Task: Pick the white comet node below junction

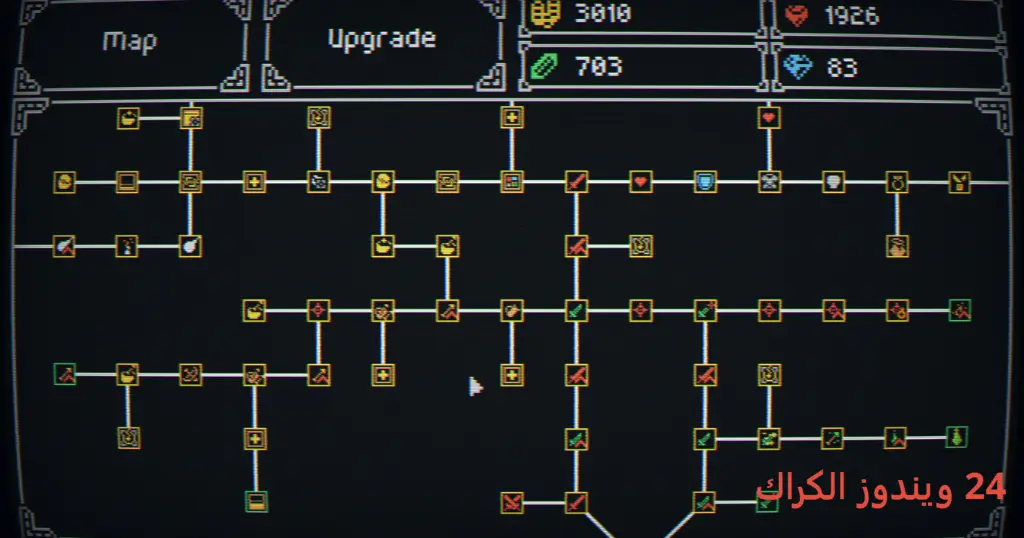Action: [x=190, y=246]
